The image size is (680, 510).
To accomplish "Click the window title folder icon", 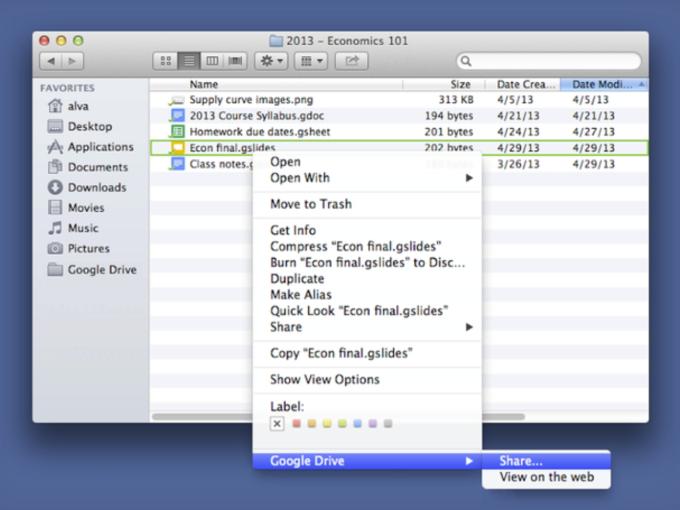I will pos(276,41).
